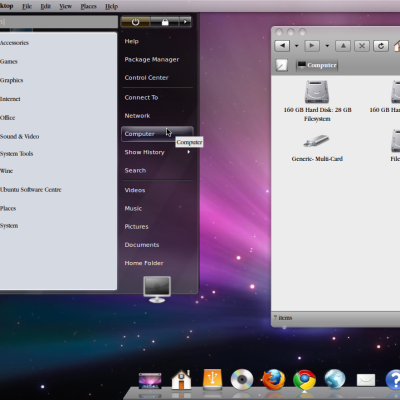The width and height of the screenshot is (400, 400).
Task: Open Package Manager
Action: tap(152, 60)
